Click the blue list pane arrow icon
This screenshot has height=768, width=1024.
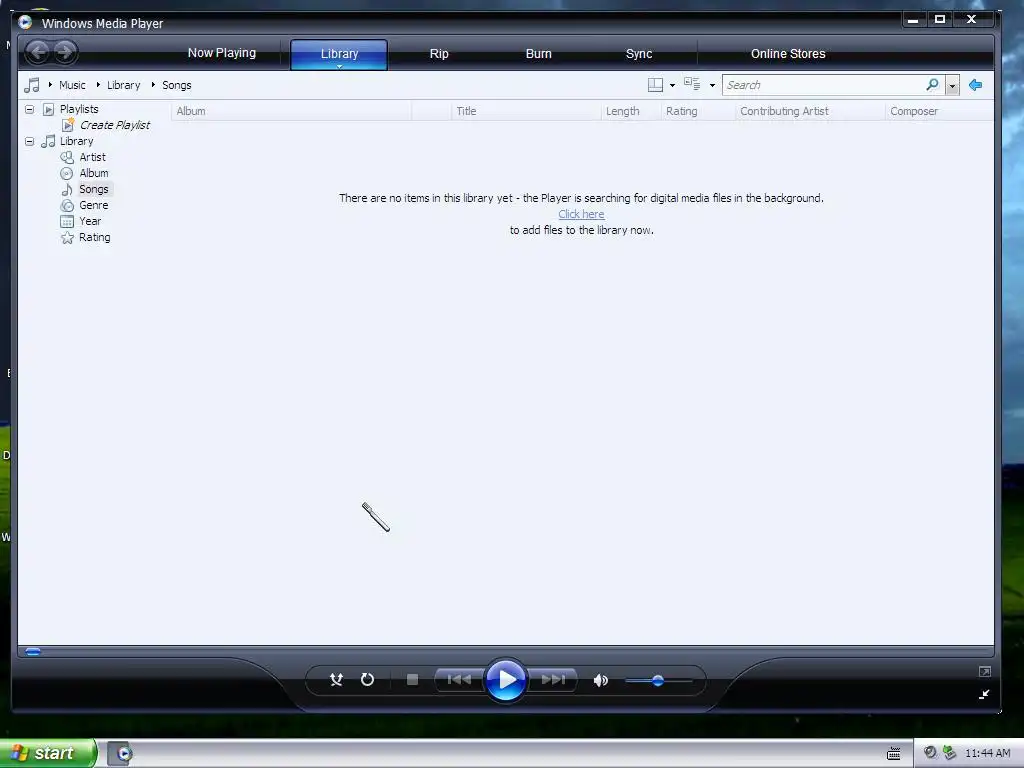(x=976, y=85)
